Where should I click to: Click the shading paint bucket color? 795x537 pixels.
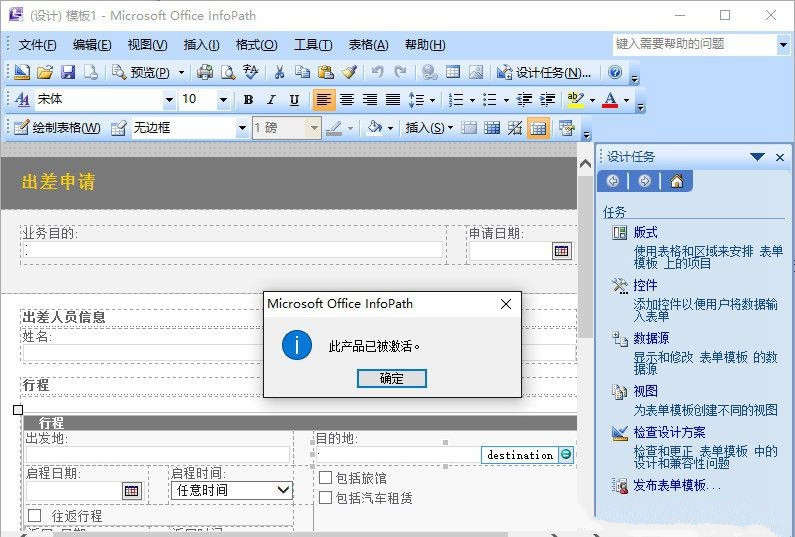[x=375, y=128]
